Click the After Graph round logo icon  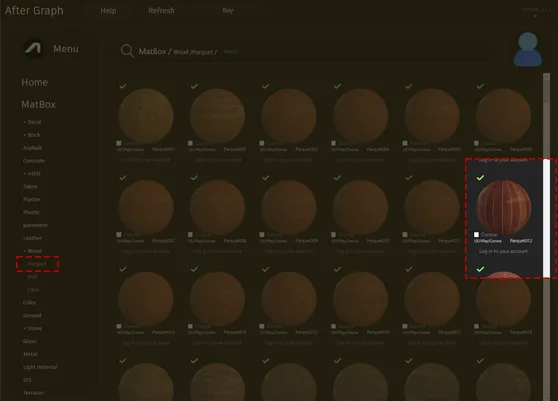click(33, 48)
